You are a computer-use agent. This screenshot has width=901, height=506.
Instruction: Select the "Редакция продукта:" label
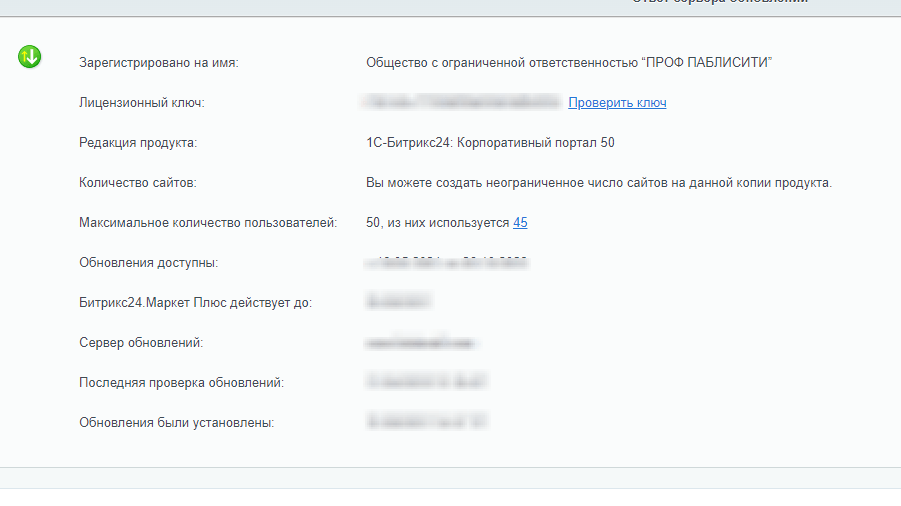(138, 142)
